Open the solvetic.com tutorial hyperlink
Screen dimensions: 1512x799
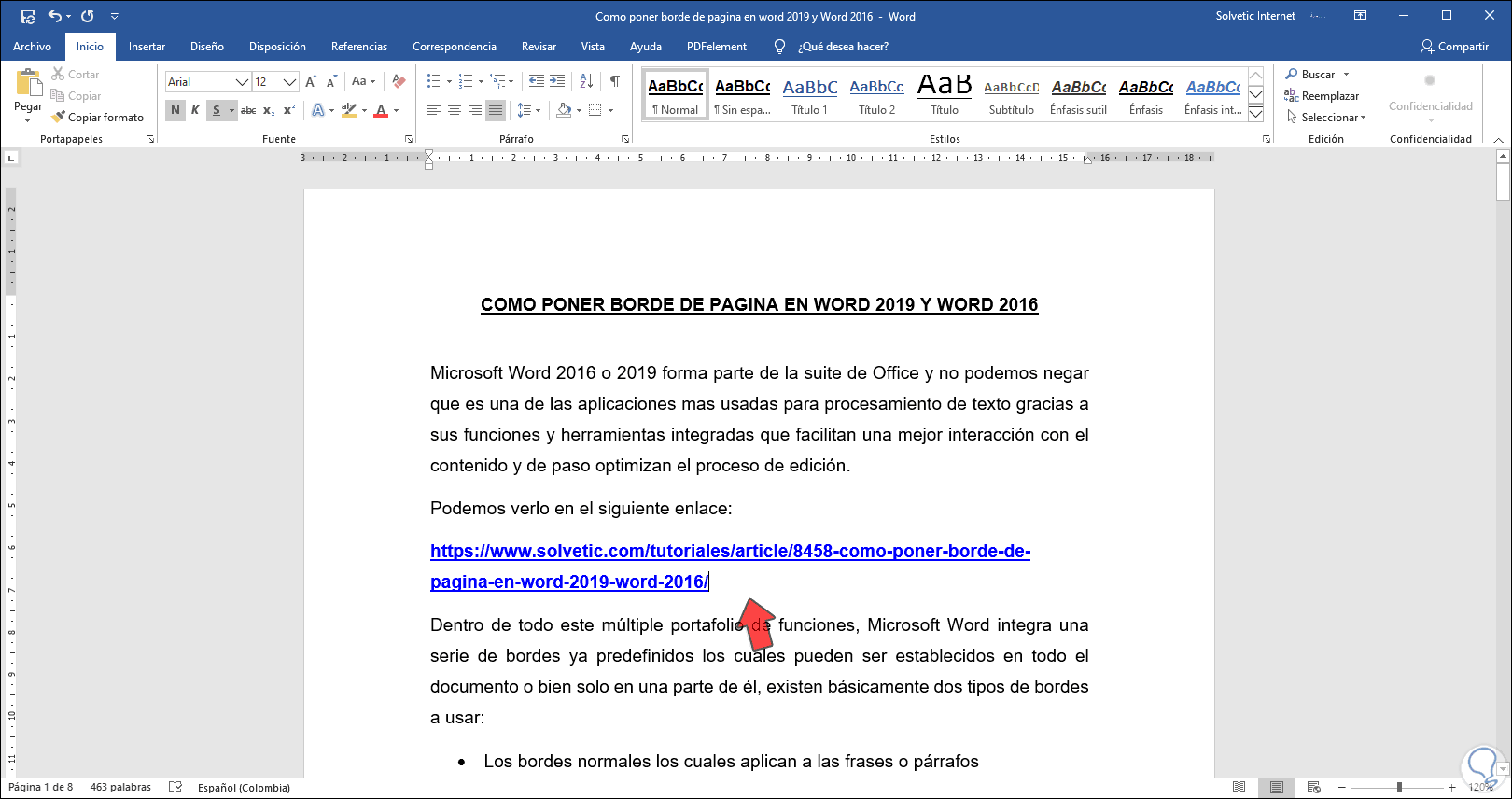[x=730, y=567]
